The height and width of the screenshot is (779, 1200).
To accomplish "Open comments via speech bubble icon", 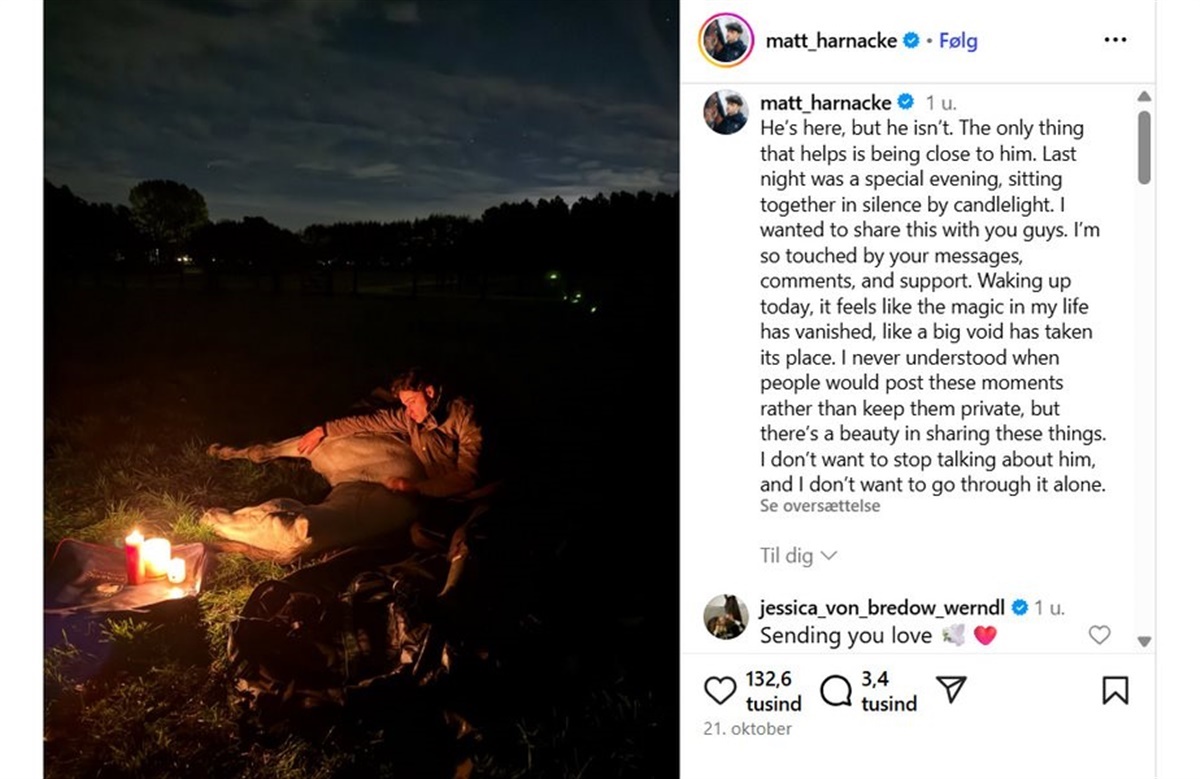I will coord(836,690).
